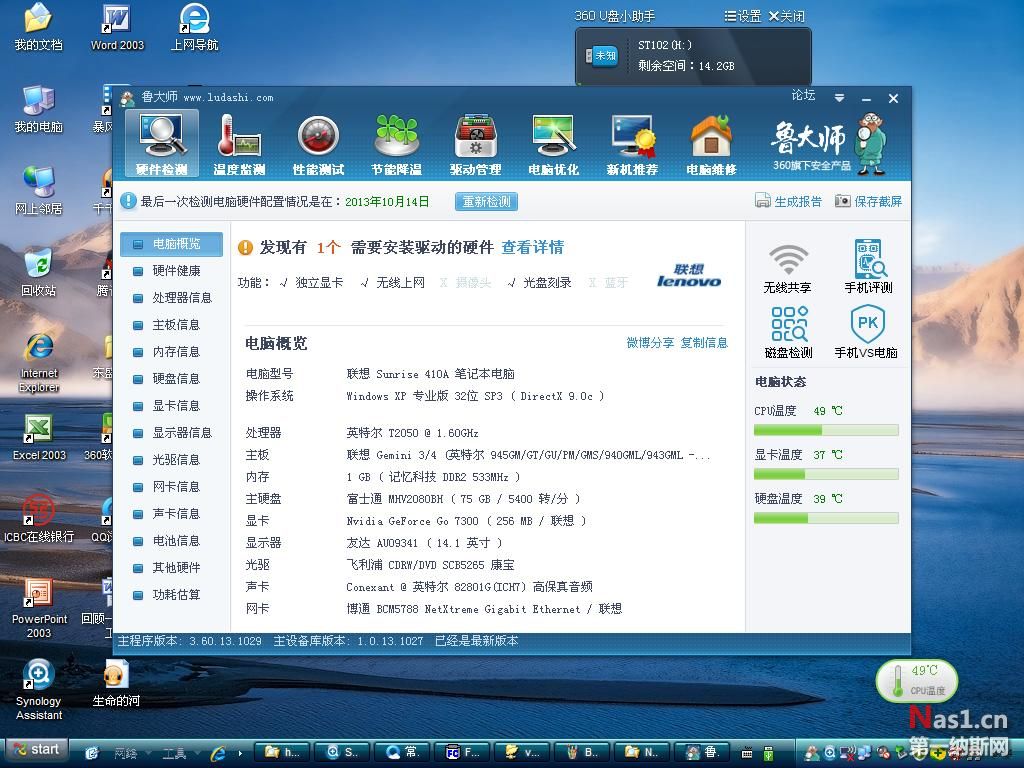Launch the 手机VS电脑 PK tool
1024x768 pixels.
click(x=867, y=332)
